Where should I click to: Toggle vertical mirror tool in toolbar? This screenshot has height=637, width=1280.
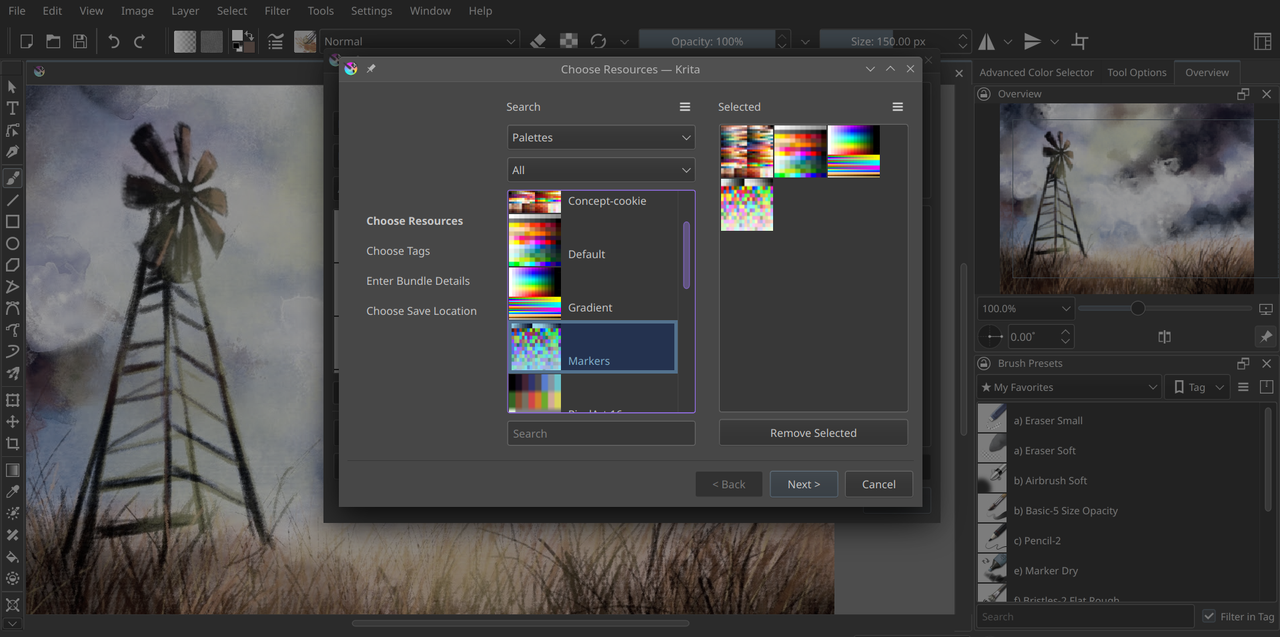tap(1032, 41)
